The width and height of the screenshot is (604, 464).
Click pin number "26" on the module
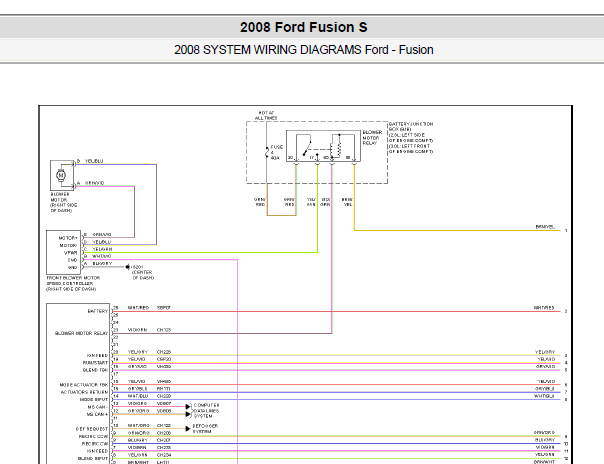[116, 308]
